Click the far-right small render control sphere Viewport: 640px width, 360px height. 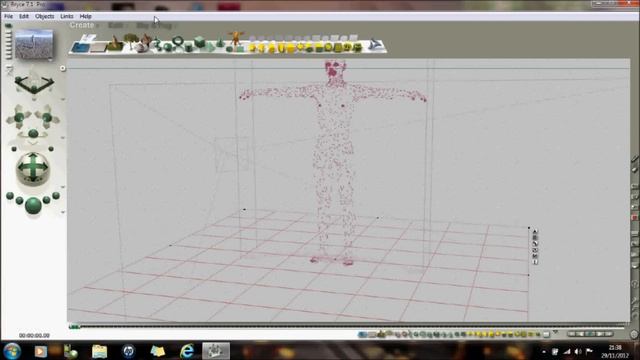(x=56, y=196)
